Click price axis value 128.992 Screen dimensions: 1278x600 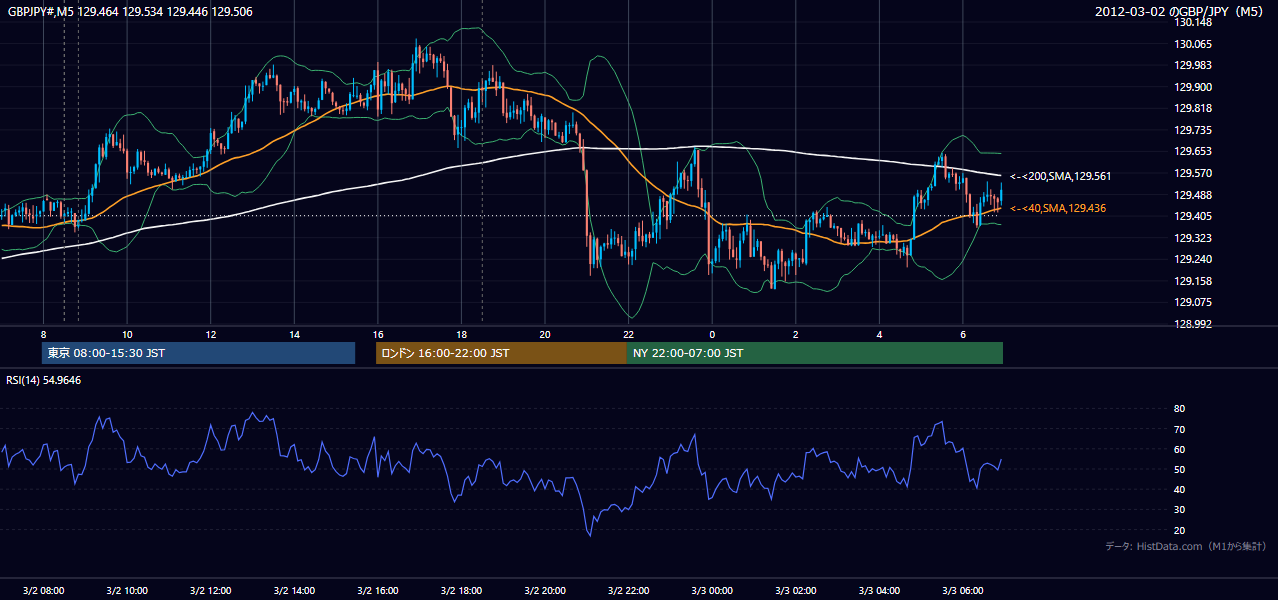point(1195,324)
